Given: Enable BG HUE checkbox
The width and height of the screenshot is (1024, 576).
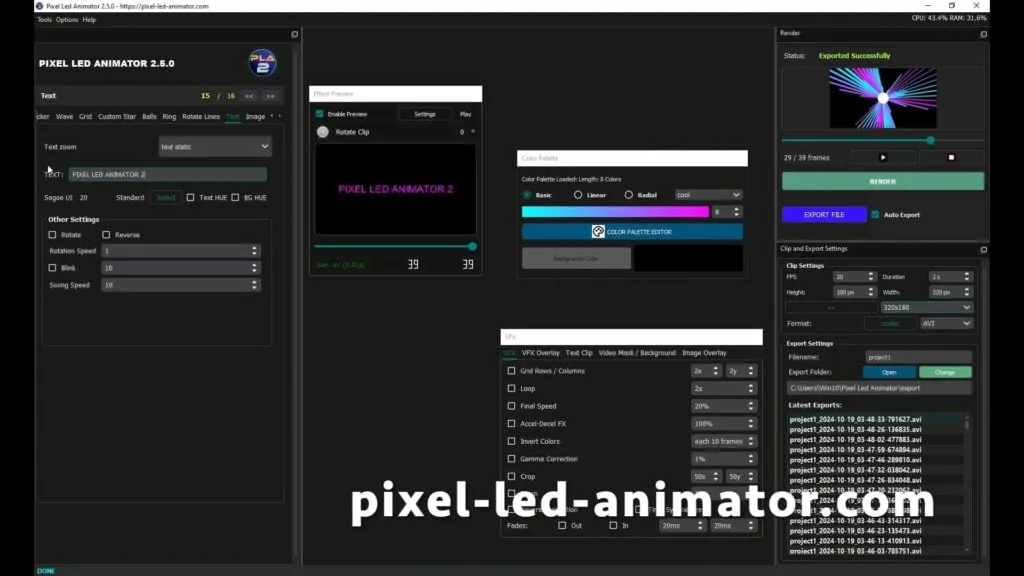Looking at the screenshot, I should pyautogui.click(x=235, y=197).
